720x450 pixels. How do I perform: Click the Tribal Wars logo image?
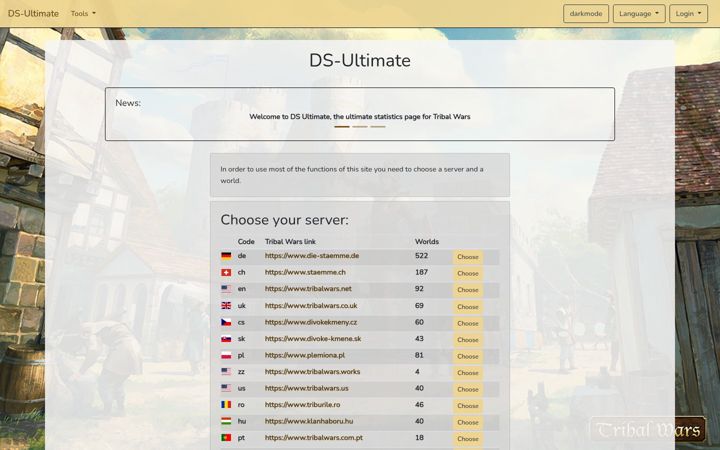pos(647,430)
